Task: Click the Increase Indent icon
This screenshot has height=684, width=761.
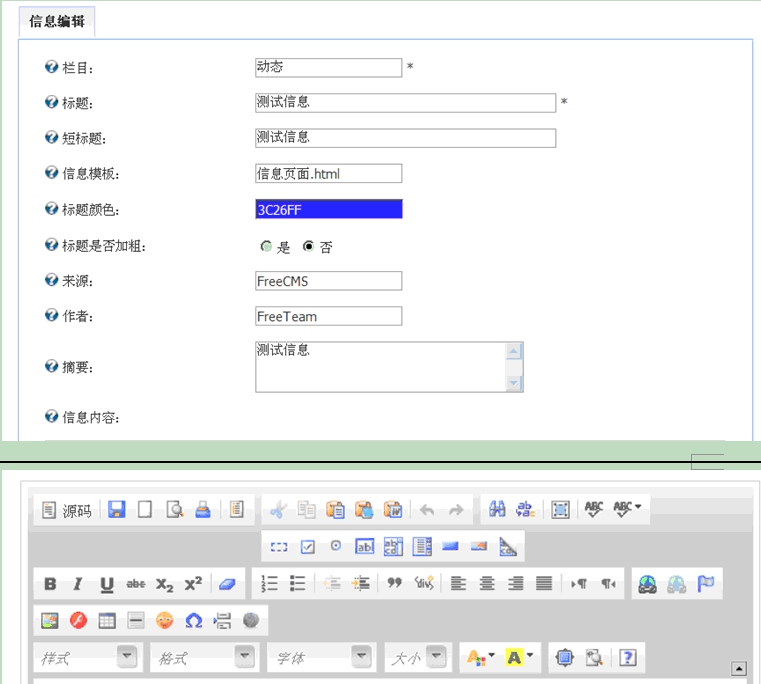Action: click(x=361, y=583)
